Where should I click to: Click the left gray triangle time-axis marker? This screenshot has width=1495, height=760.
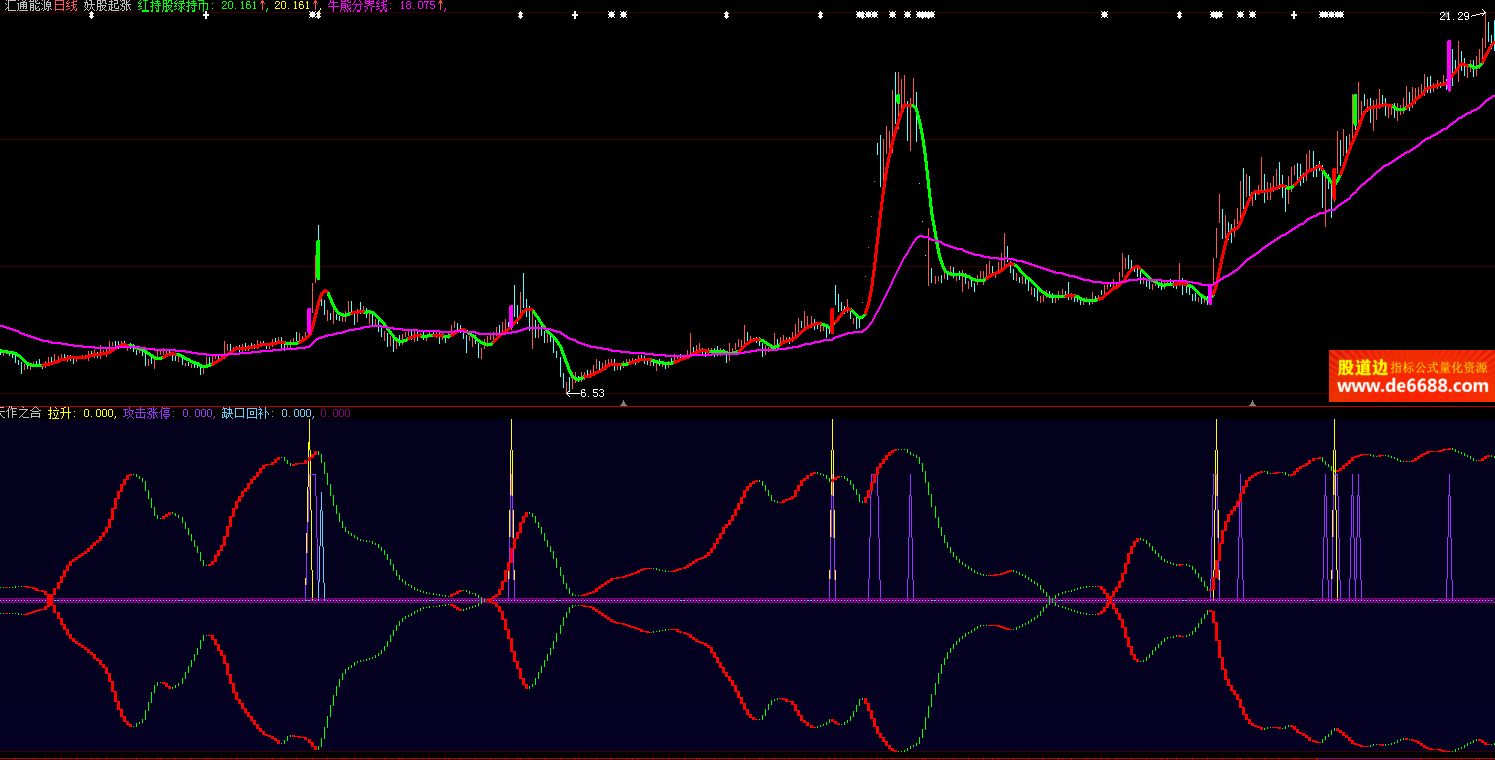[x=623, y=403]
